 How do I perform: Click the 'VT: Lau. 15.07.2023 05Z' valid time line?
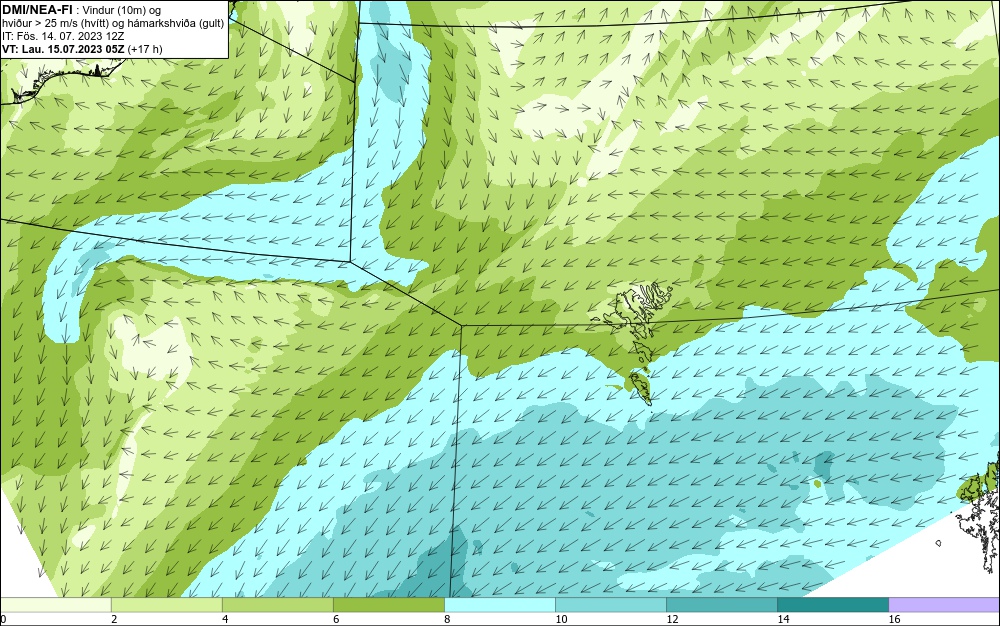82,49
